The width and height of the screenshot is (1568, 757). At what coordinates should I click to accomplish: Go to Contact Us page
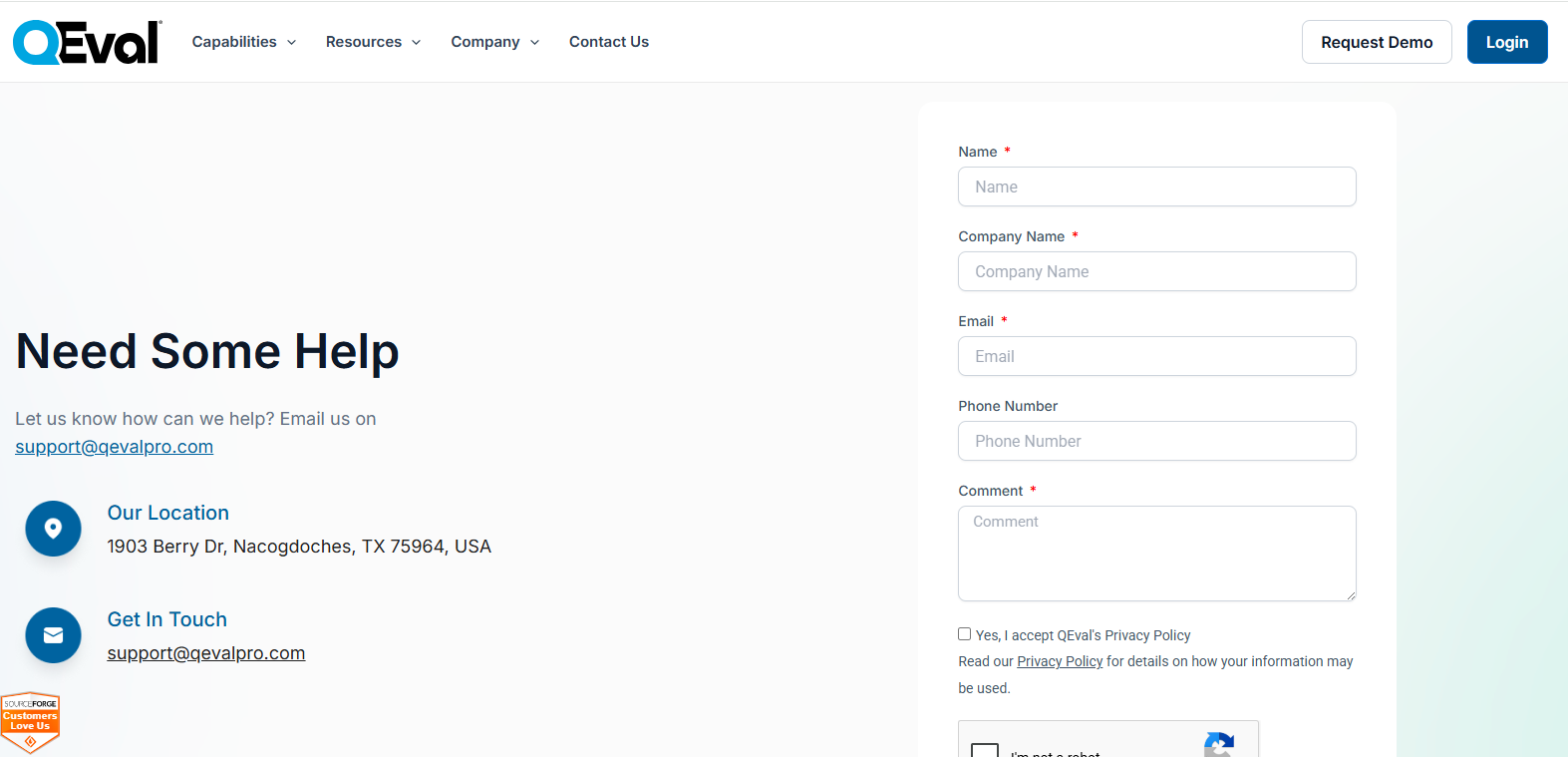click(609, 42)
